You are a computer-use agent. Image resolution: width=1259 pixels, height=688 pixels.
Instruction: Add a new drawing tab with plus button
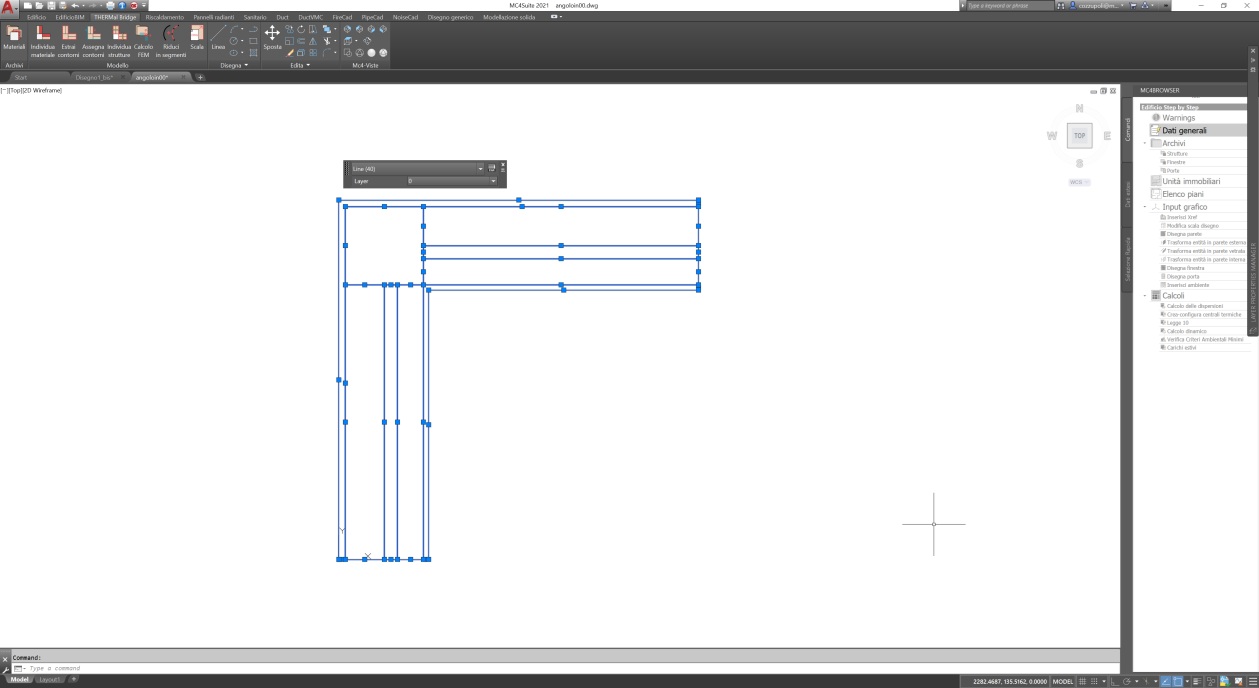(200, 77)
